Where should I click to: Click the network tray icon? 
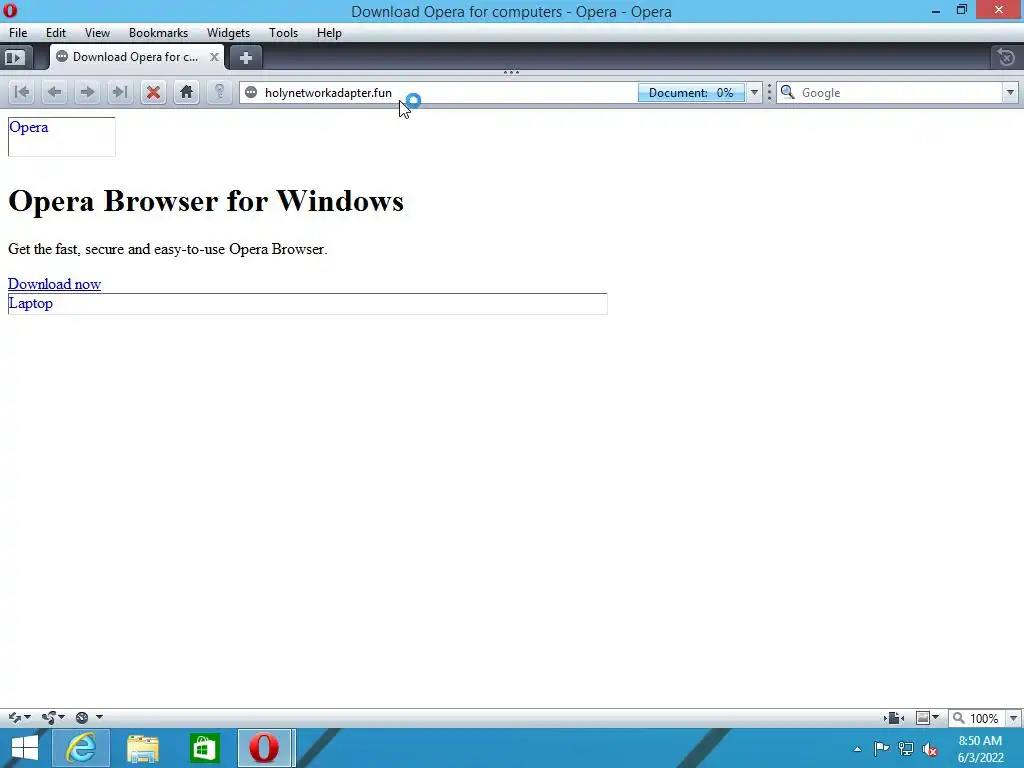pyautogui.click(x=906, y=749)
